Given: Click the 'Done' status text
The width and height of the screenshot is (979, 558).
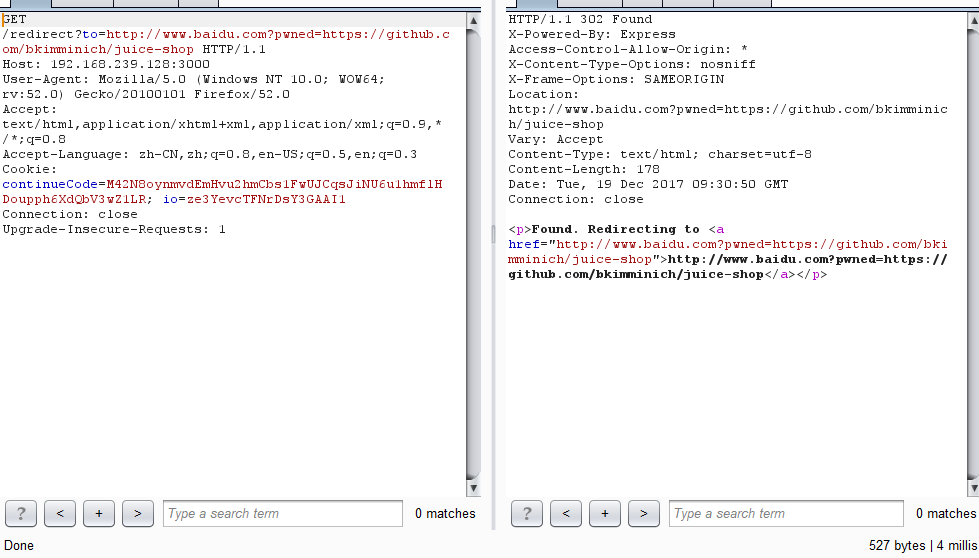Looking at the screenshot, I should click(x=19, y=546).
